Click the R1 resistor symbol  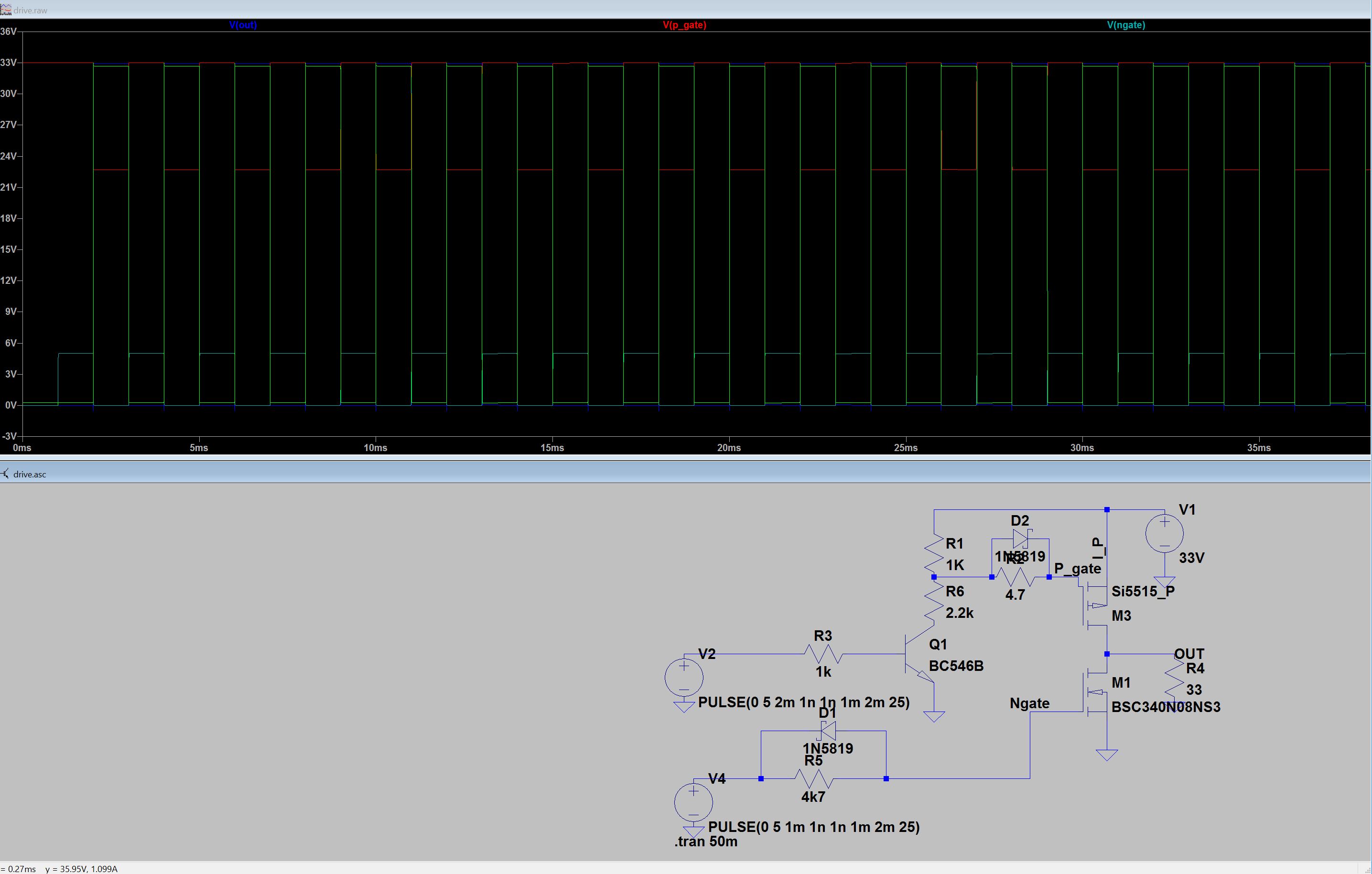pyautogui.click(x=934, y=553)
